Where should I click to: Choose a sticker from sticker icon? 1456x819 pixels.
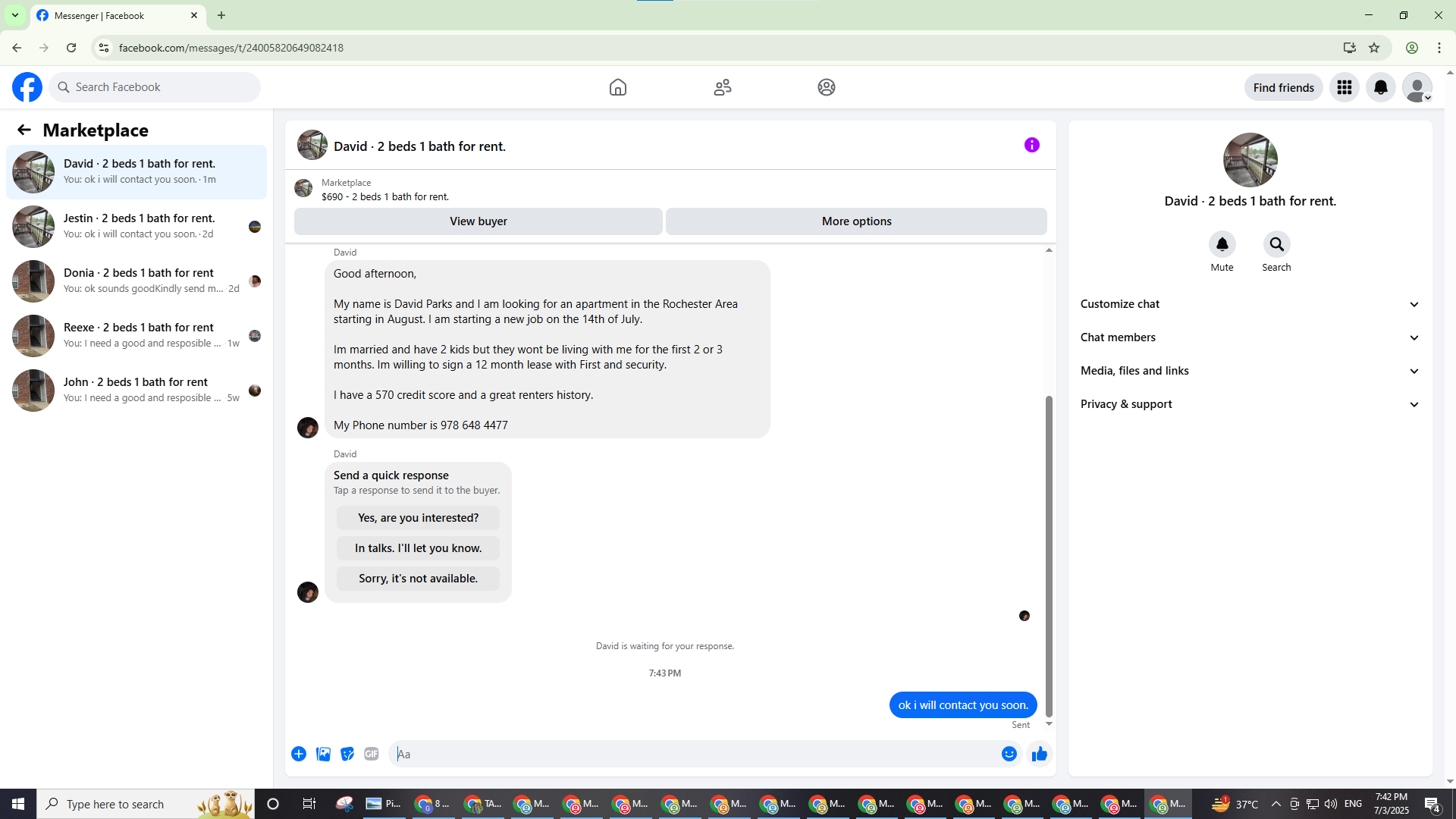tap(347, 754)
